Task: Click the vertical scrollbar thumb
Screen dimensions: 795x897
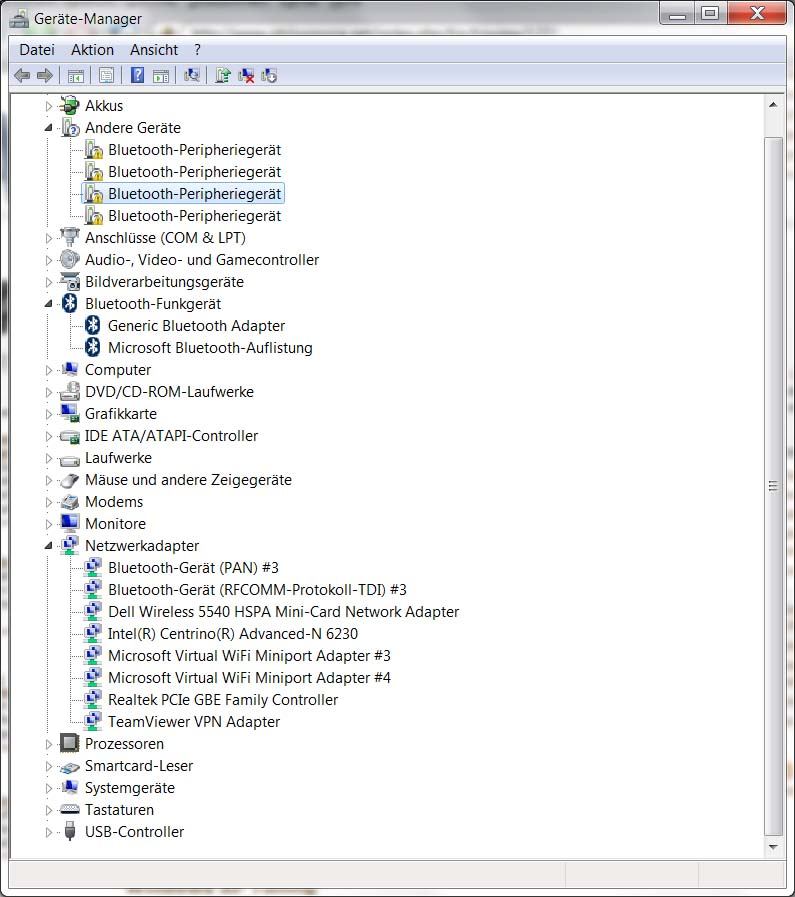Action: click(x=773, y=486)
